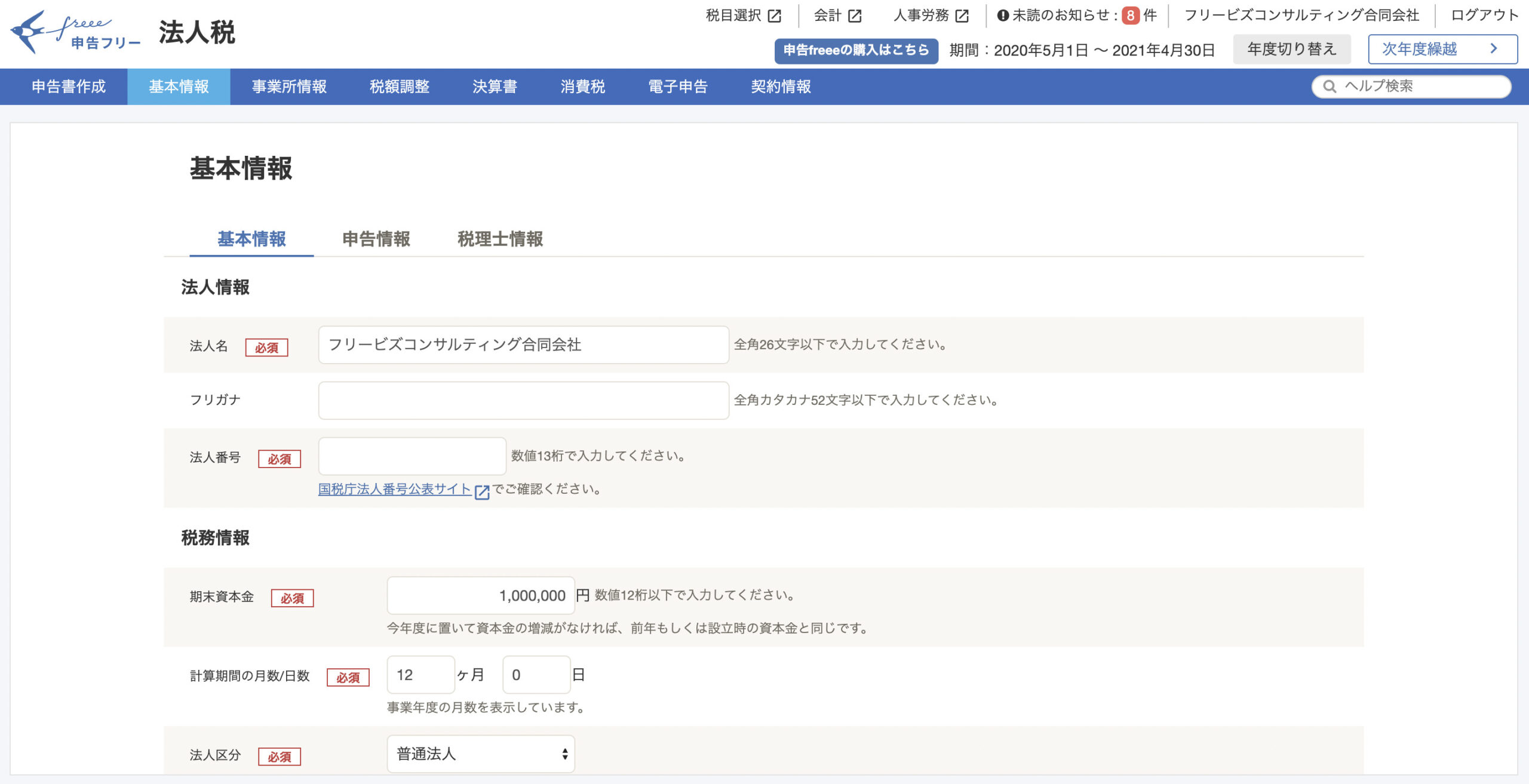The width and height of the screenshot is (1529, 784).
Task: Open the 税目選択 external link icon
Action: (775, 16)
